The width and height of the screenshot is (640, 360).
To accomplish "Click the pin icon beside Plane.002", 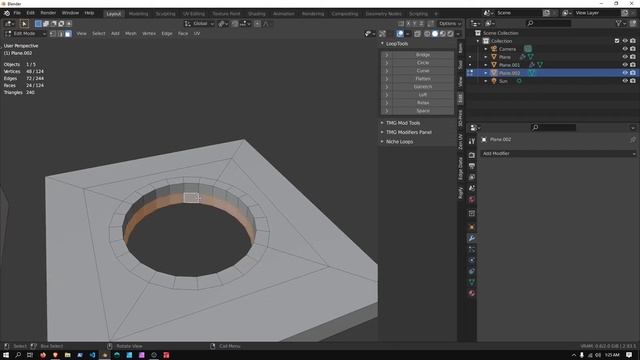I will pyautogui.click(x=633, y=140).
